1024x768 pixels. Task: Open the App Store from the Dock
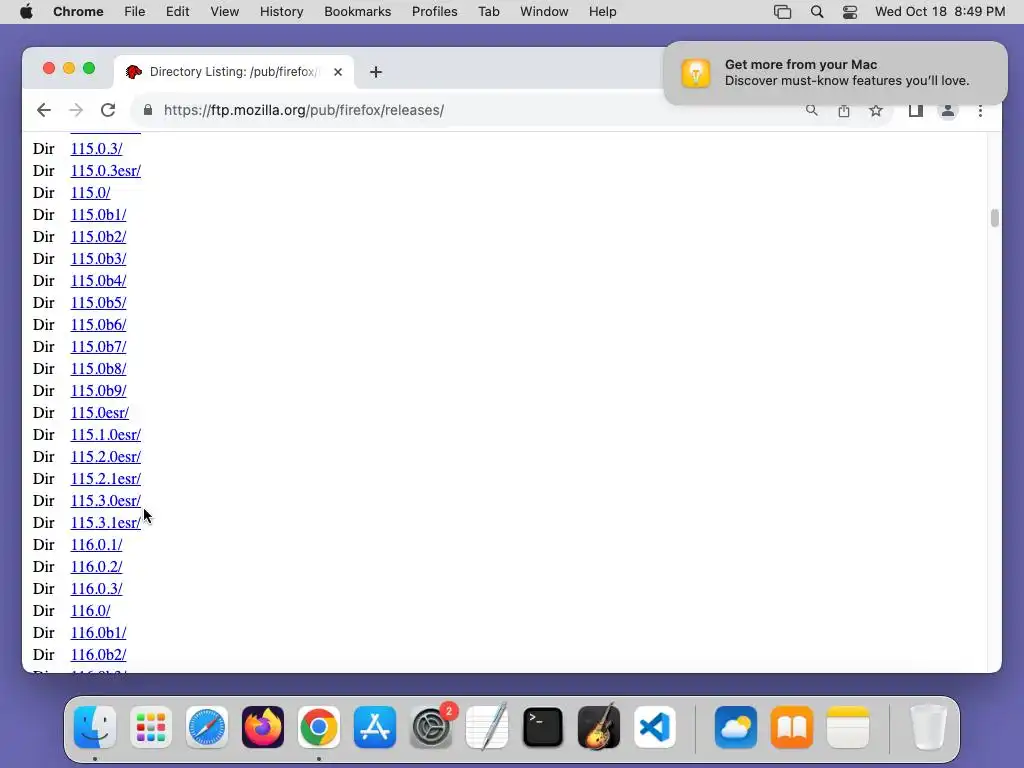point(375,727)
